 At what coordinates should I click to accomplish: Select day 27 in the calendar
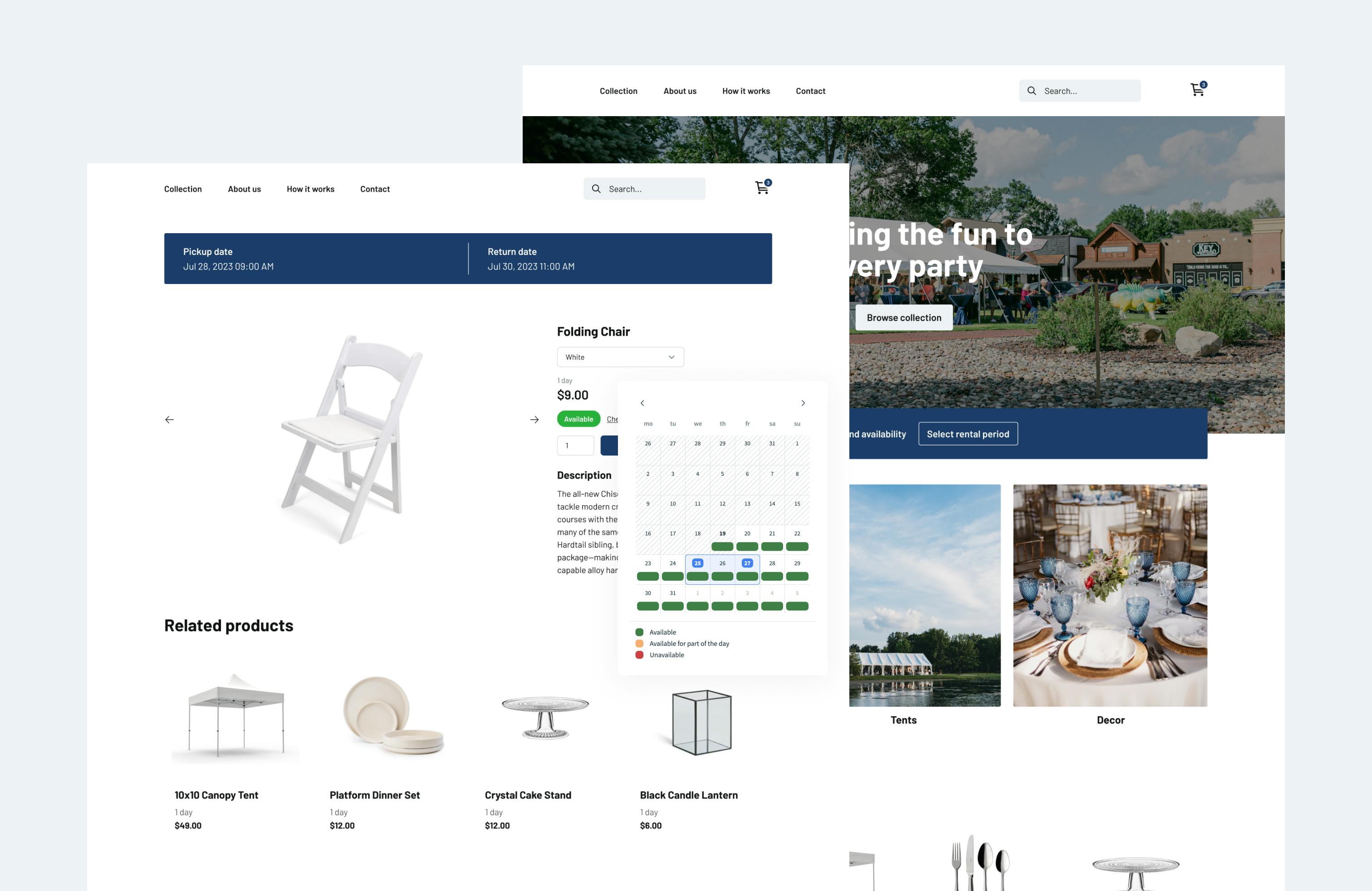coord(747,563)
